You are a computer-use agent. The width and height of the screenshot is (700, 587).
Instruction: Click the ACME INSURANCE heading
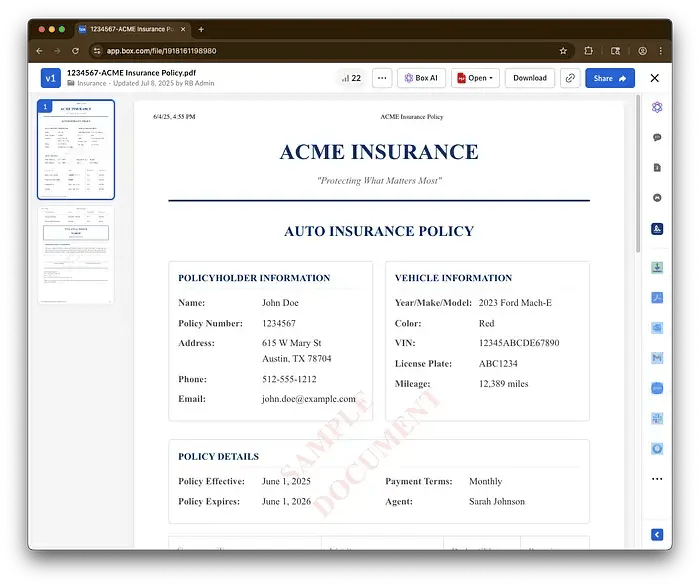click(379, 152)
